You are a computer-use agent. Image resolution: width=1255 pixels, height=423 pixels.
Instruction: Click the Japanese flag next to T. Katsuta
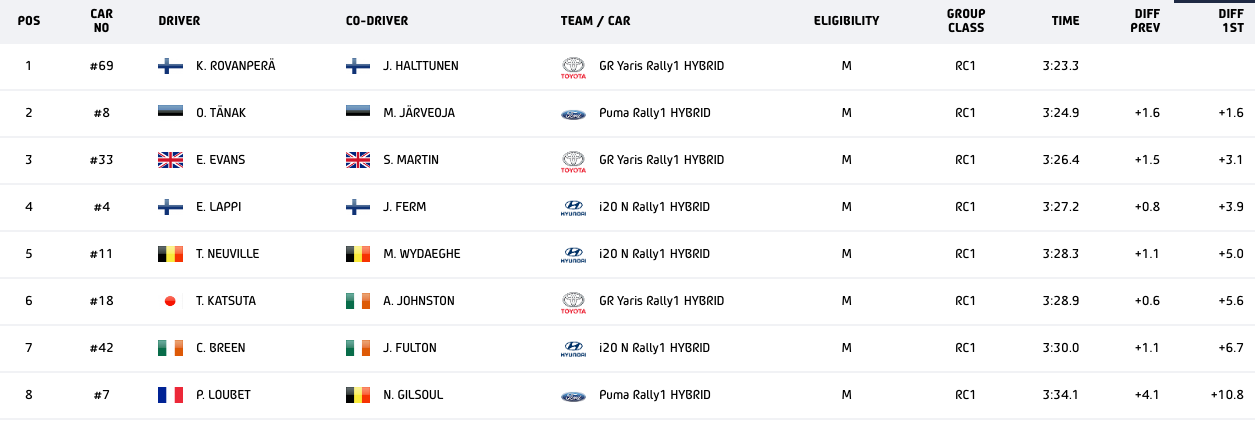pos(170,301)
